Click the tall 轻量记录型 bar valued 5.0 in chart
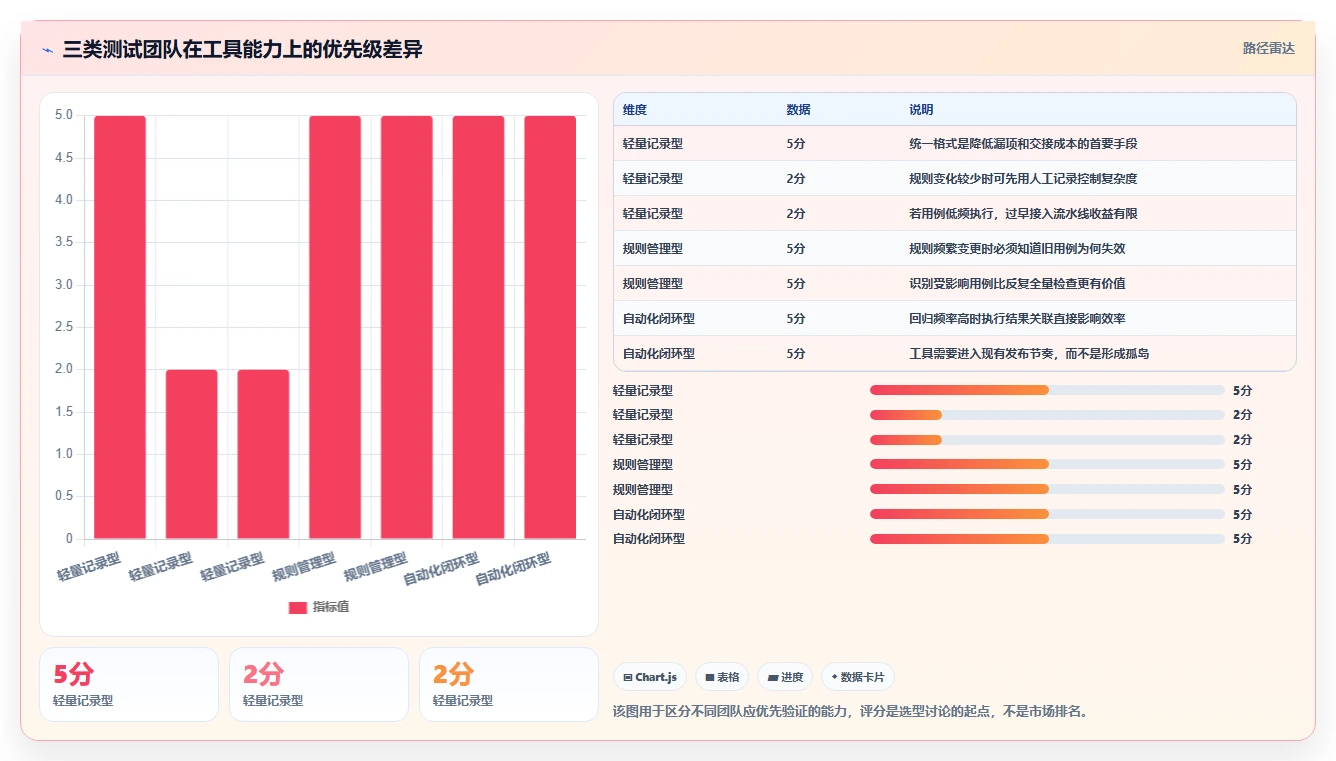Image resolution: width=1336 pixels, height=761 pixels. (x=120, y=327)
